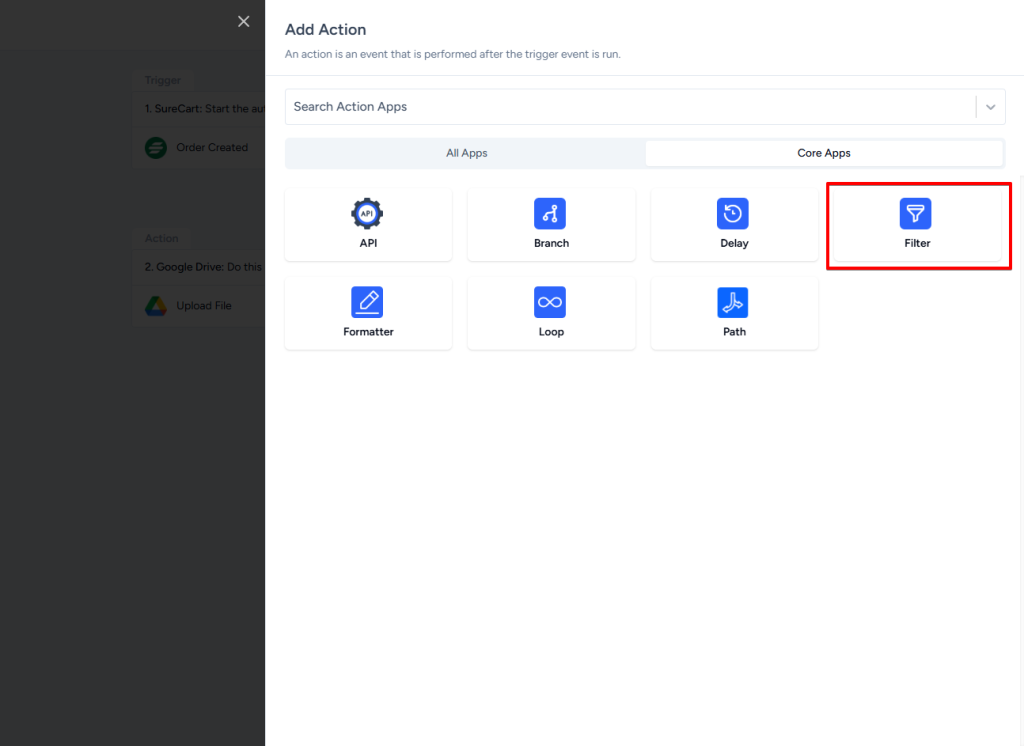1024x746 pixels.
Task: Open the Formatter pencil icon
Action: pos(367,302)
